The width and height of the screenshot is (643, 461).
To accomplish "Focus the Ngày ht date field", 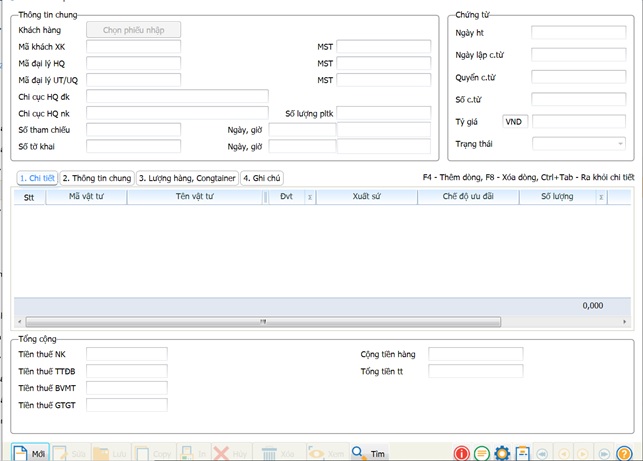I will click(x=578, y=33).
